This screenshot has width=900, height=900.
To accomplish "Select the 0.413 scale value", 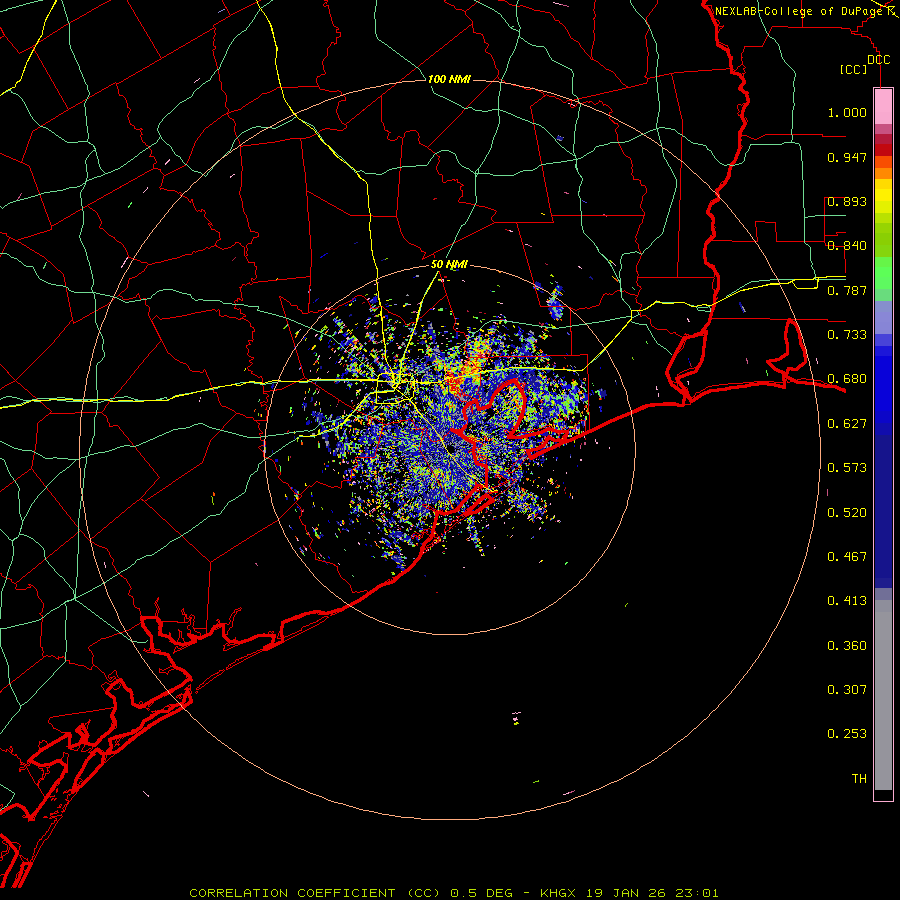I will pyautogui.click(x=847, y=601).
